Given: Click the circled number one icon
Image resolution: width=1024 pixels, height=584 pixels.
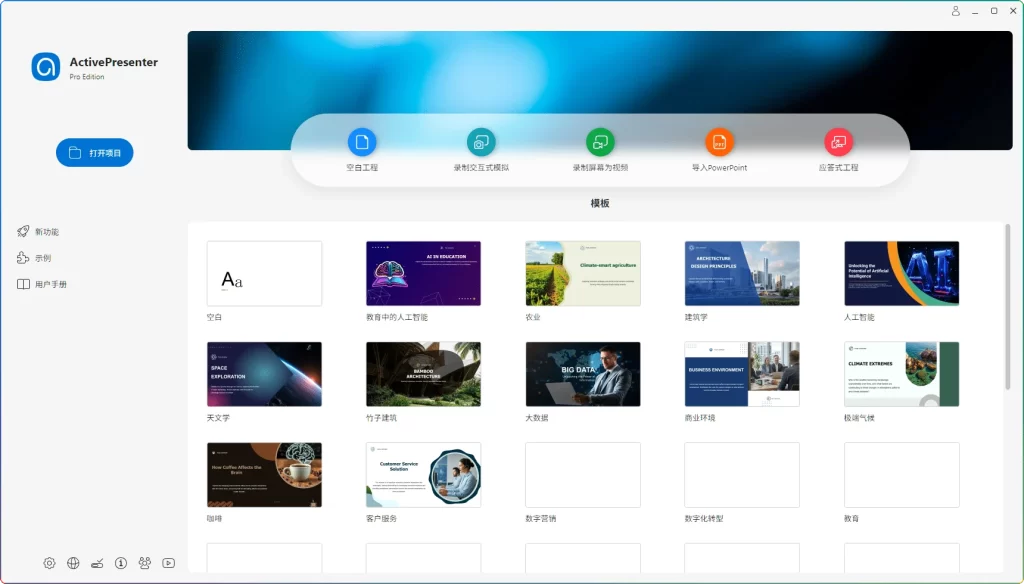Looking at the screenshot, I should coord(121,563).
